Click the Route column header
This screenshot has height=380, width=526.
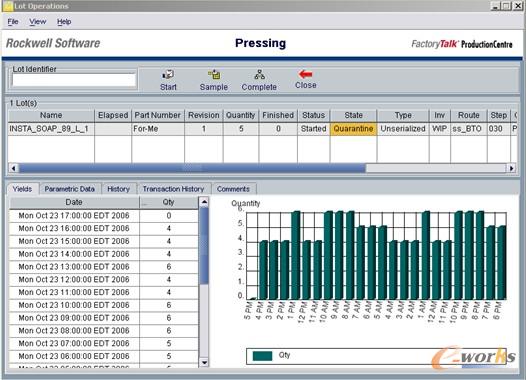pos(469,115)
